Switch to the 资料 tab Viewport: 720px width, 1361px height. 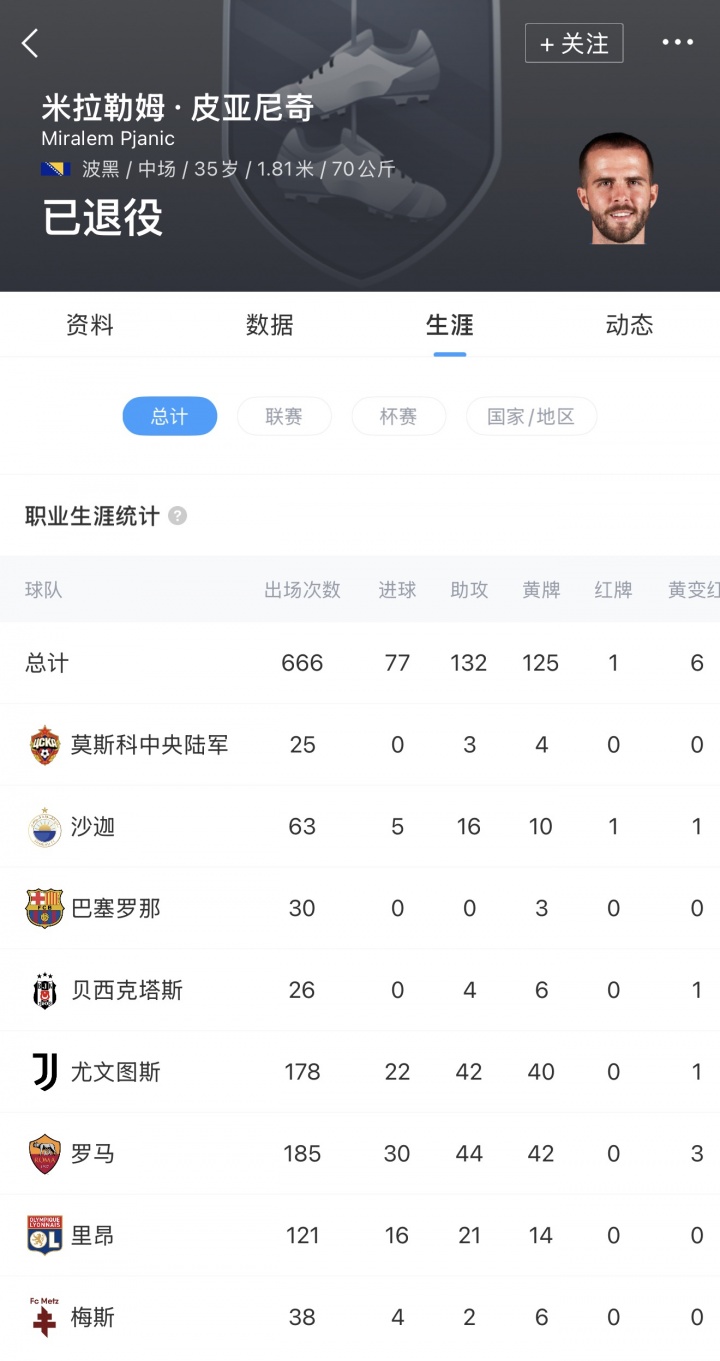[89, 324]
